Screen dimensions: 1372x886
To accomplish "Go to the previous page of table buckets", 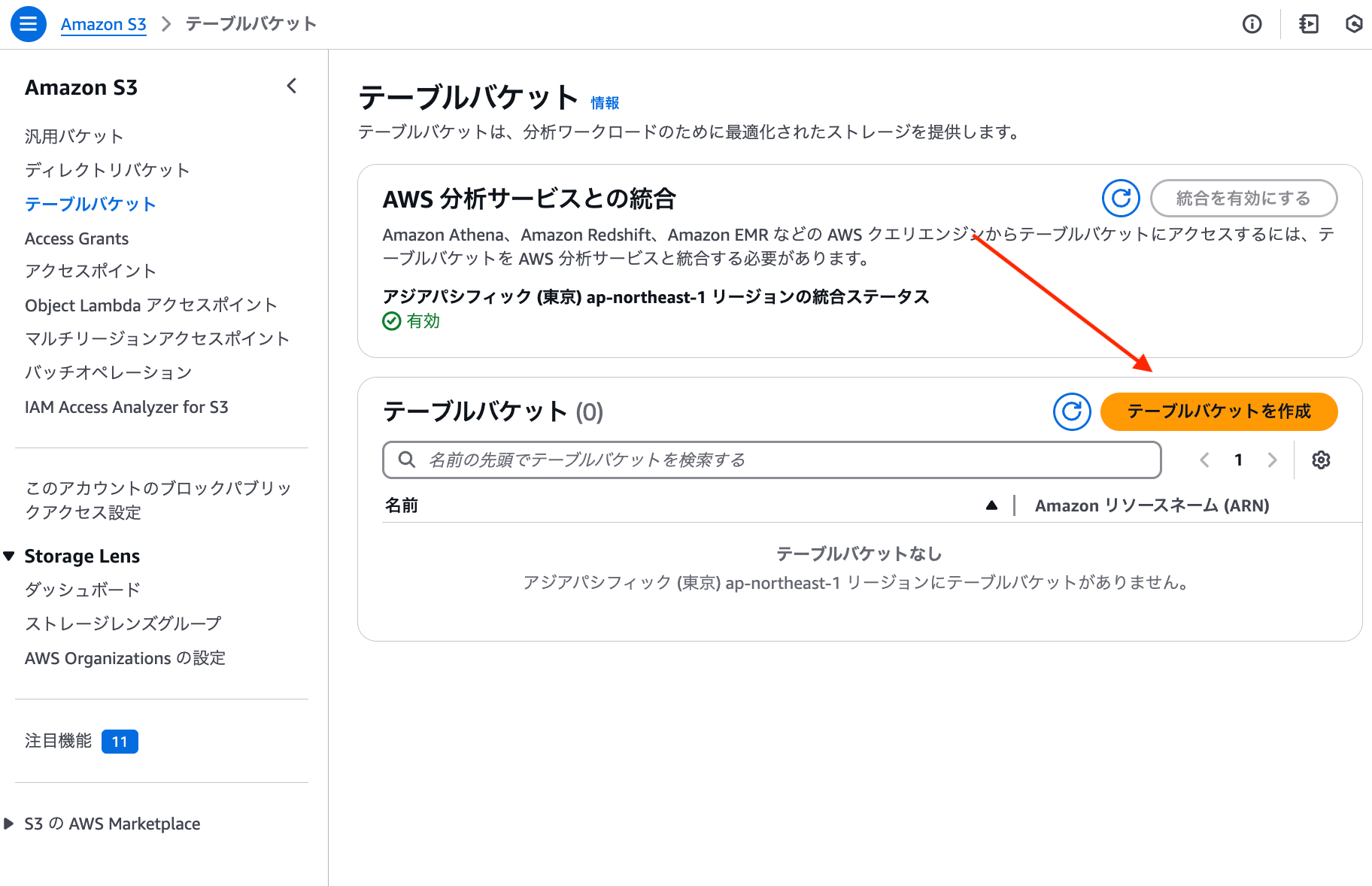I will tap(1204, 460).
